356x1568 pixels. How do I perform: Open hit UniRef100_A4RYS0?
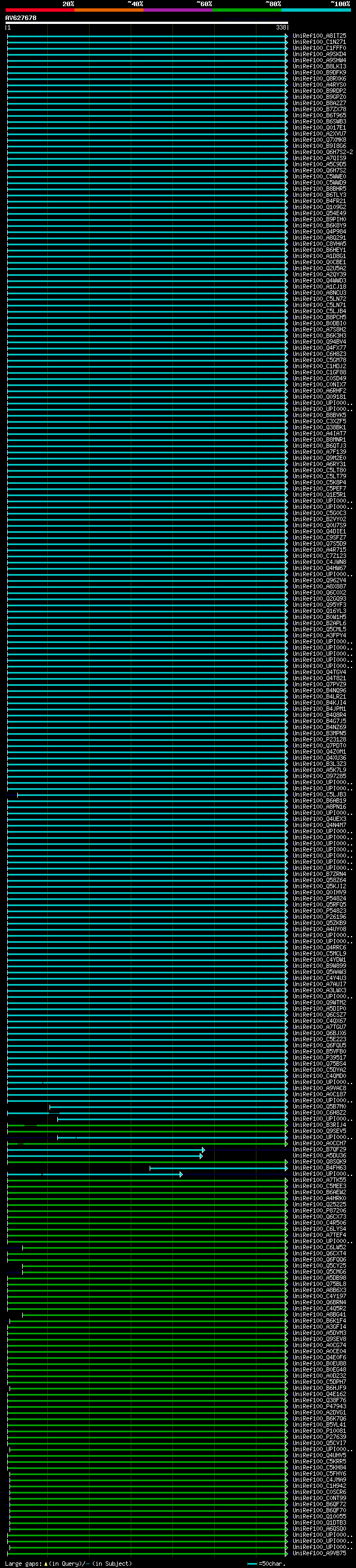319,85
